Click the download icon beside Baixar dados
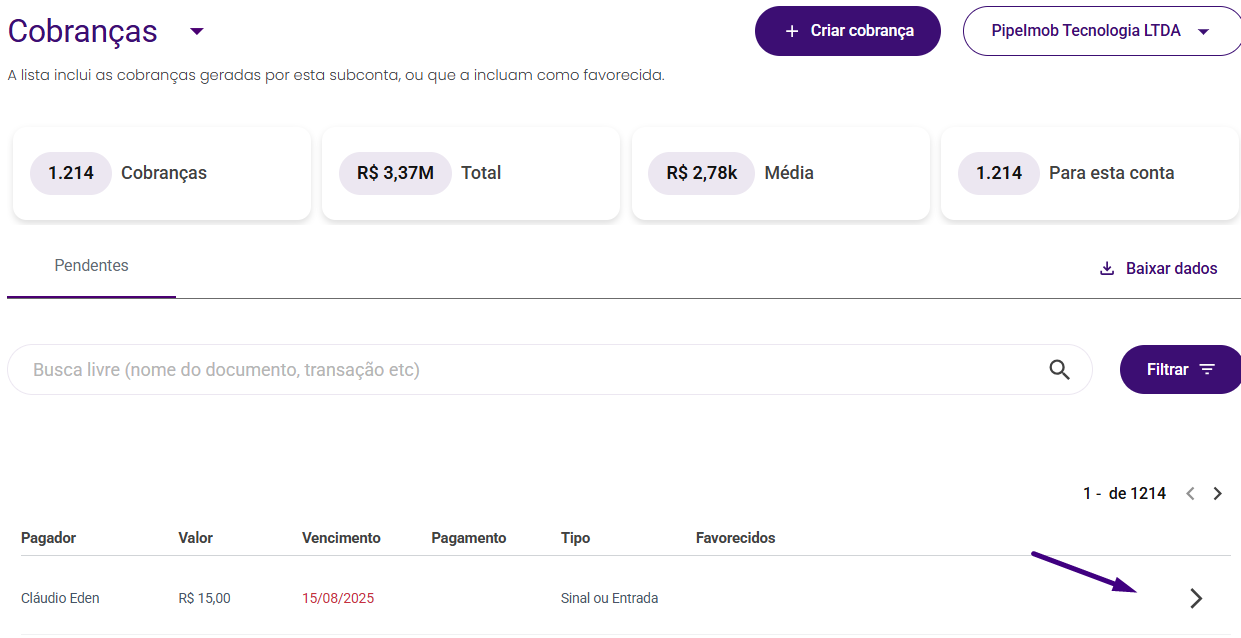This screenshot has height=638, width=1241. [x=1107, y=268]
